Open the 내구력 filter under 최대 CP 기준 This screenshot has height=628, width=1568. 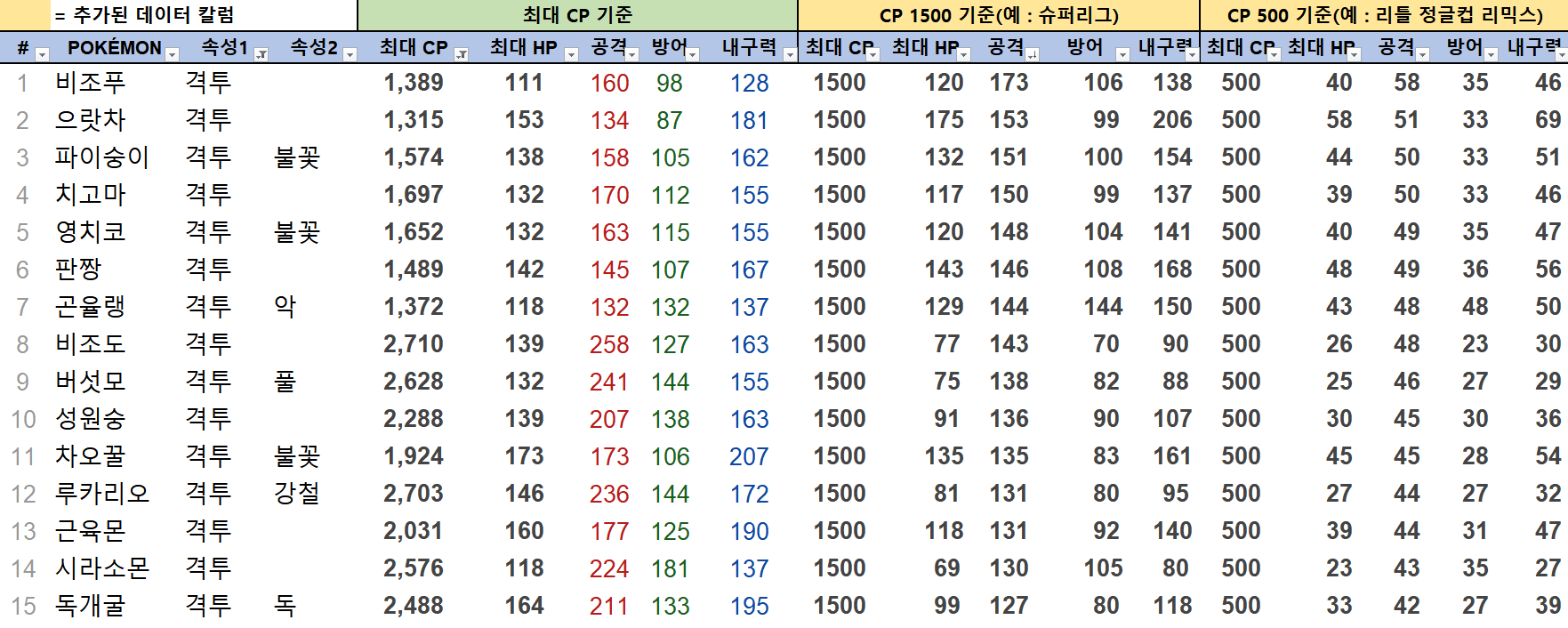[x=790, y=55]
